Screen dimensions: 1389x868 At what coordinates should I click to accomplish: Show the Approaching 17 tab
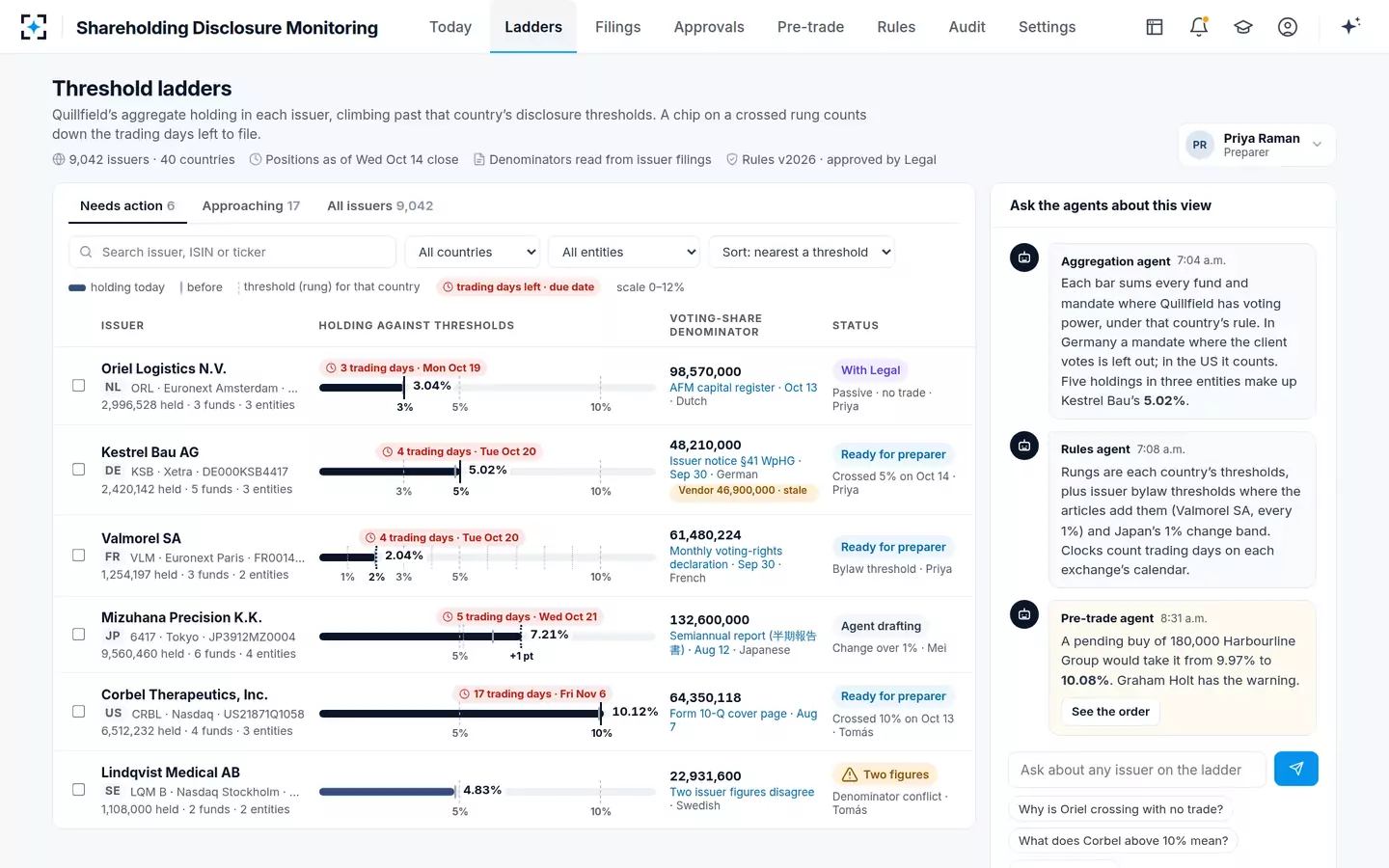click(x=251, y=205)
